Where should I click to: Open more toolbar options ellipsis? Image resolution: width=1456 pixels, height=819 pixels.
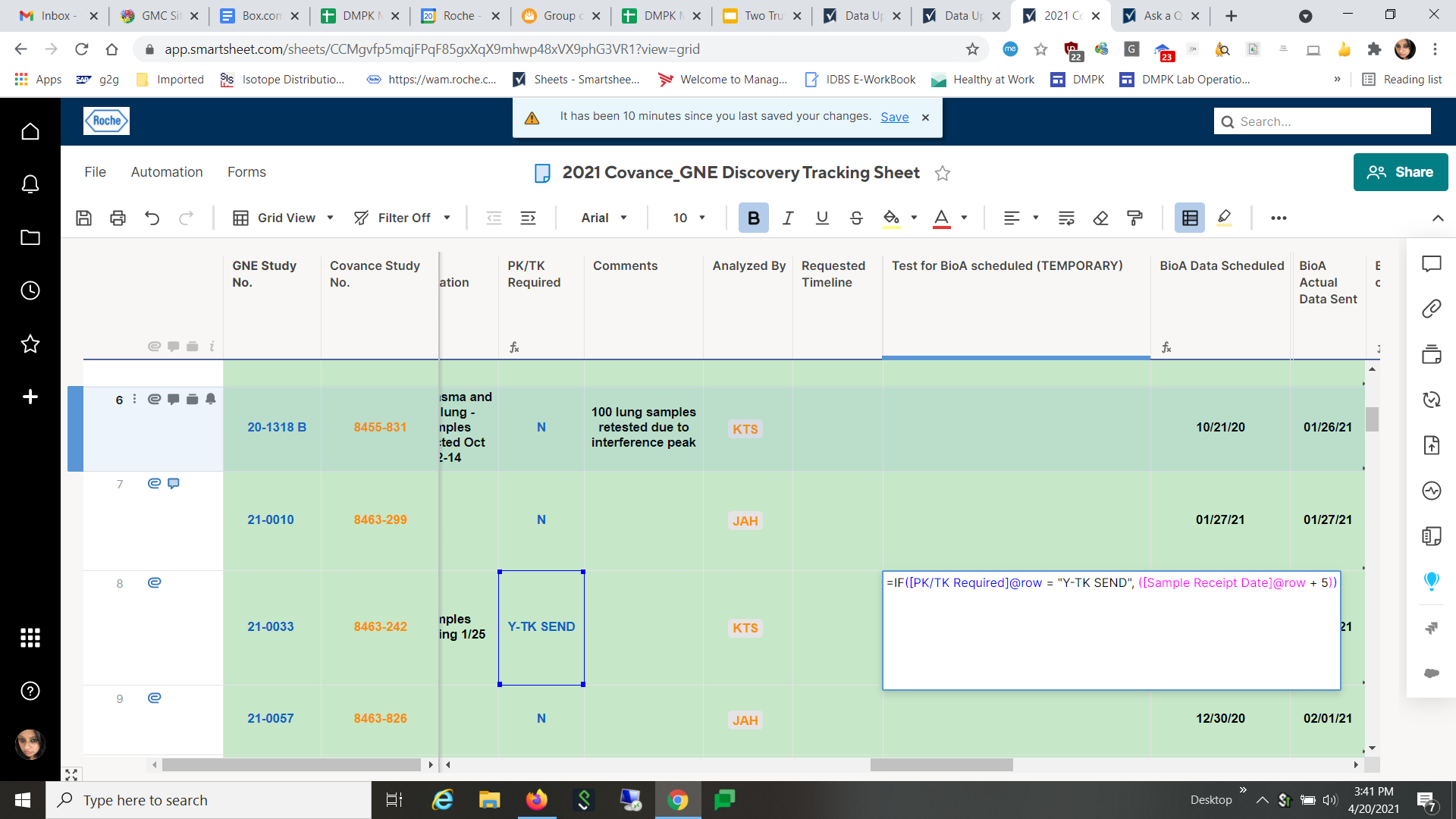tap(1279, 218)
